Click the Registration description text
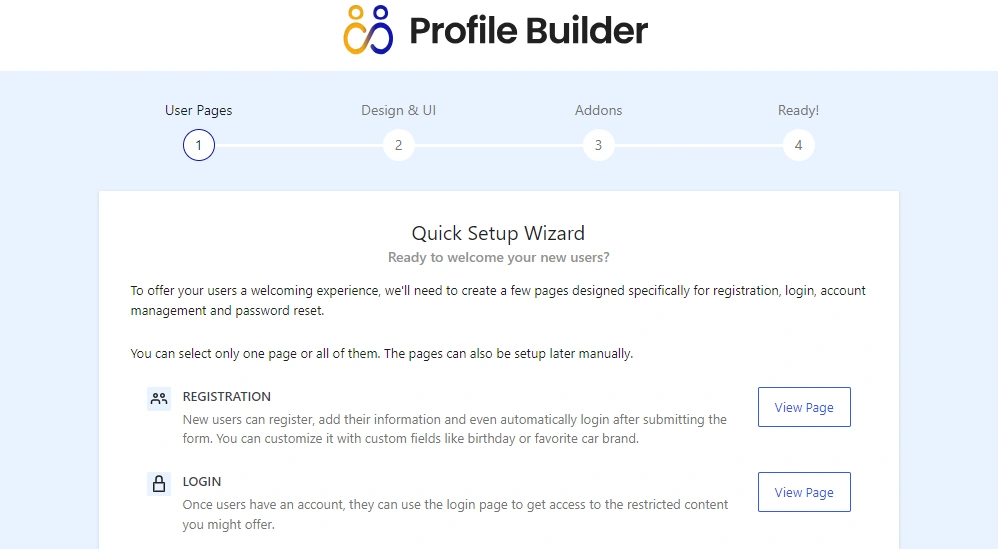Viewport: 998px width, 549px height. pos(454,429)
